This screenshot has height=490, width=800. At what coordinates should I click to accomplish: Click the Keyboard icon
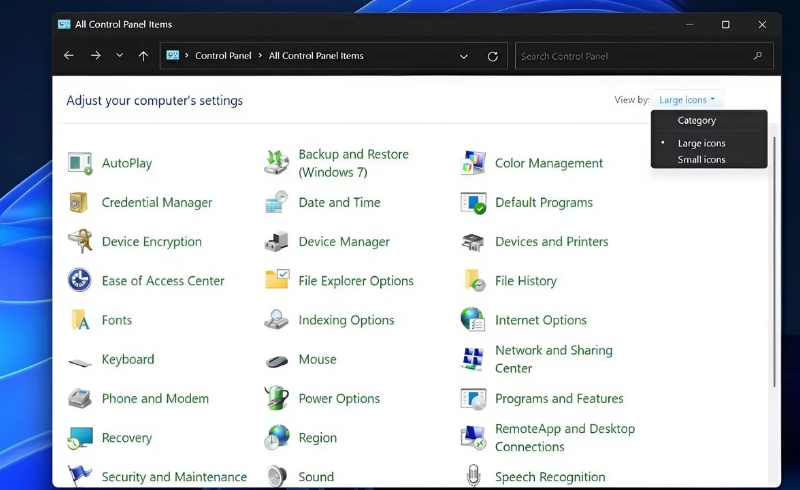coord(80,363)
